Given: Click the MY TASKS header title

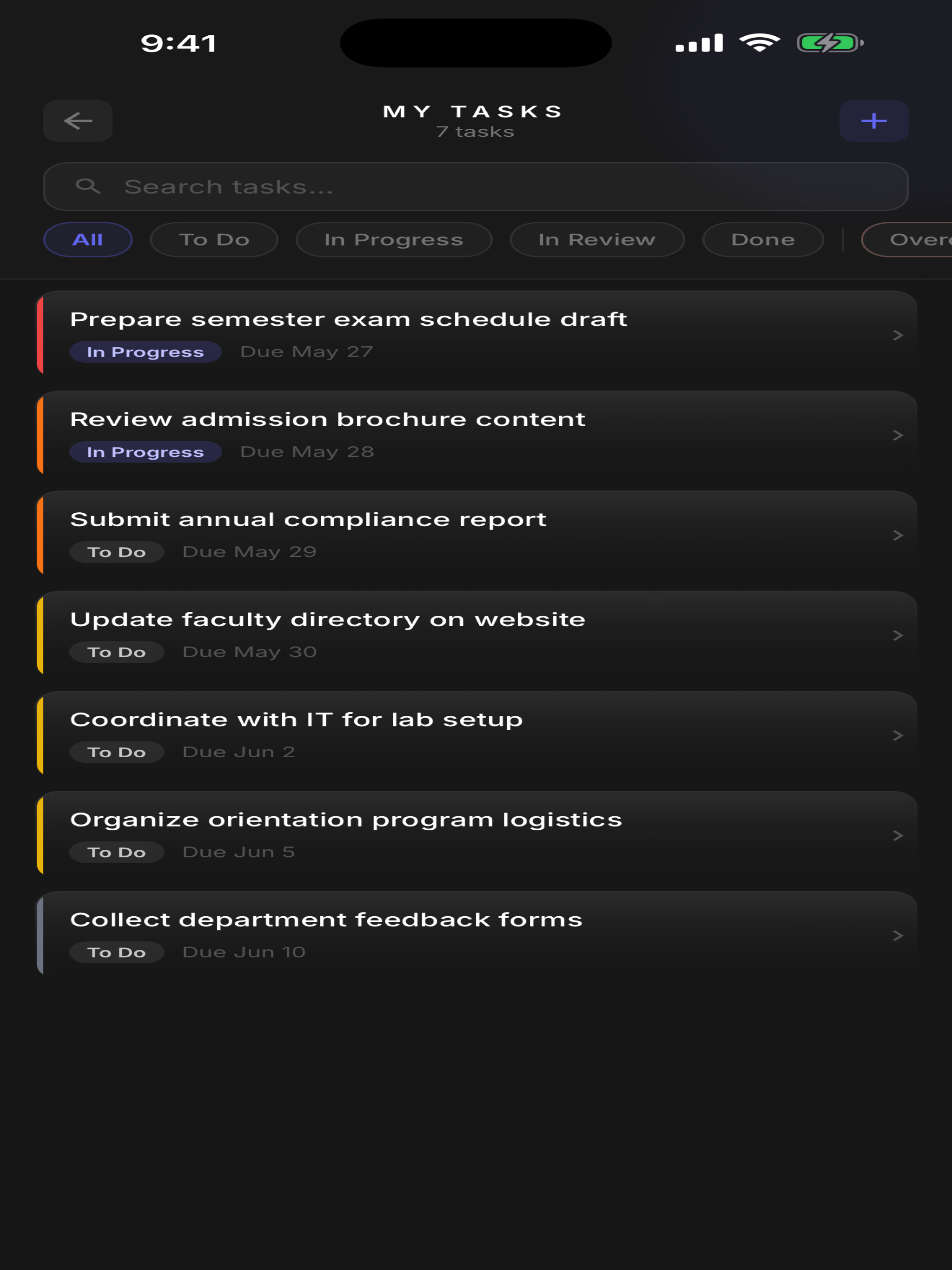Looking at the screenshot, I should [x=473, y=112].
